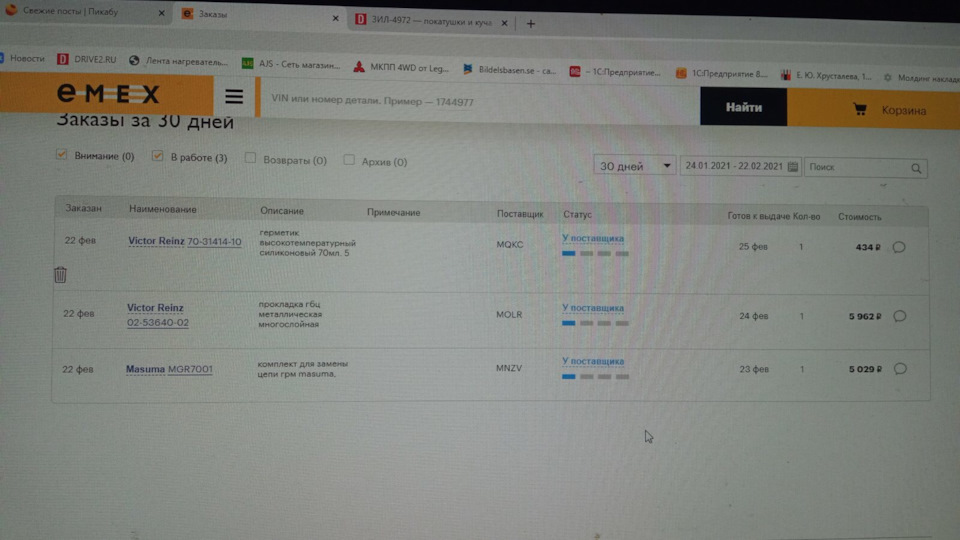The image size is (960, 540).
Task: Toggle the В работе (3) checkbox
Action: point(157,156)
